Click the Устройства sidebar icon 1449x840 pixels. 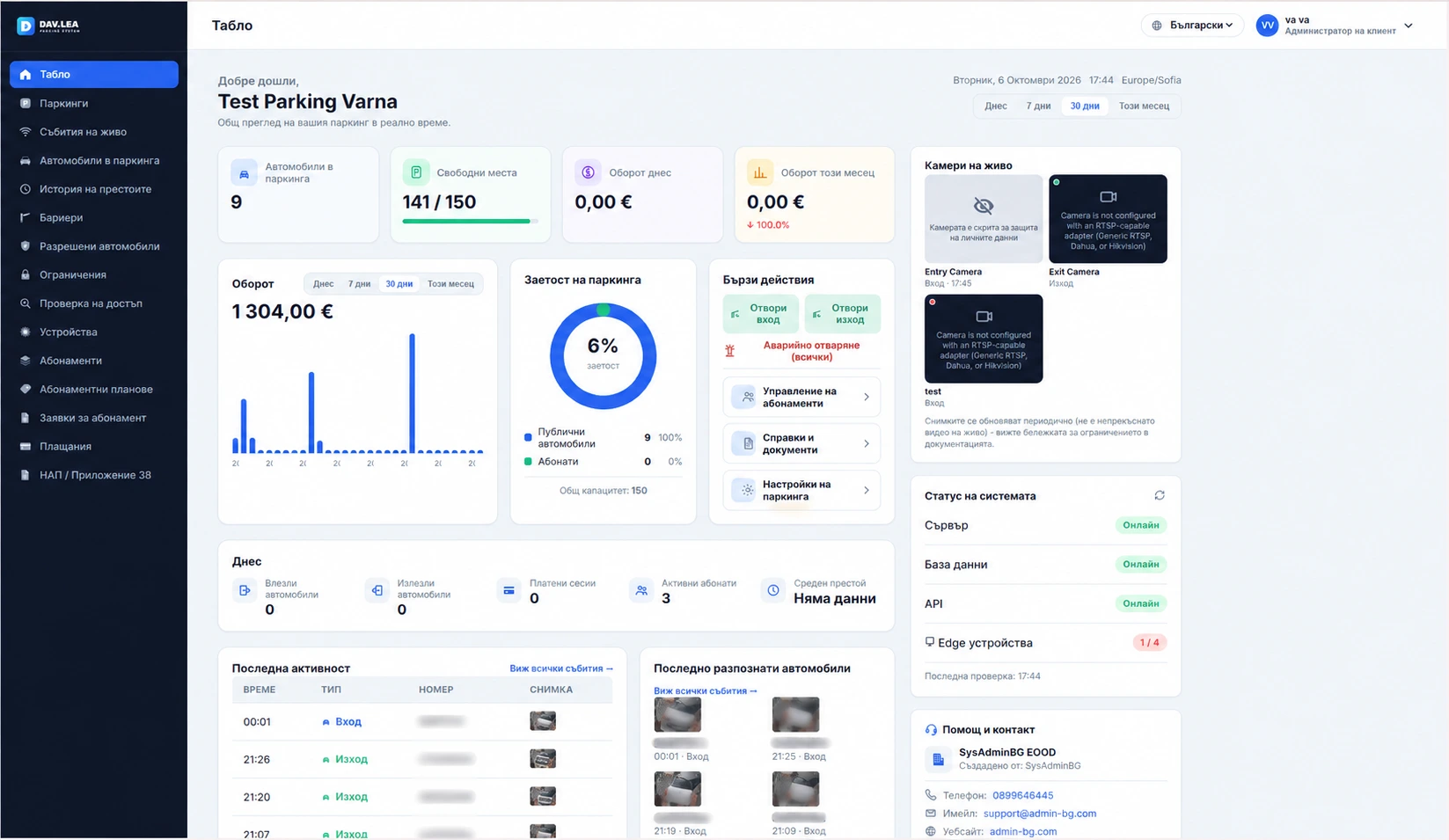point(26,332)
